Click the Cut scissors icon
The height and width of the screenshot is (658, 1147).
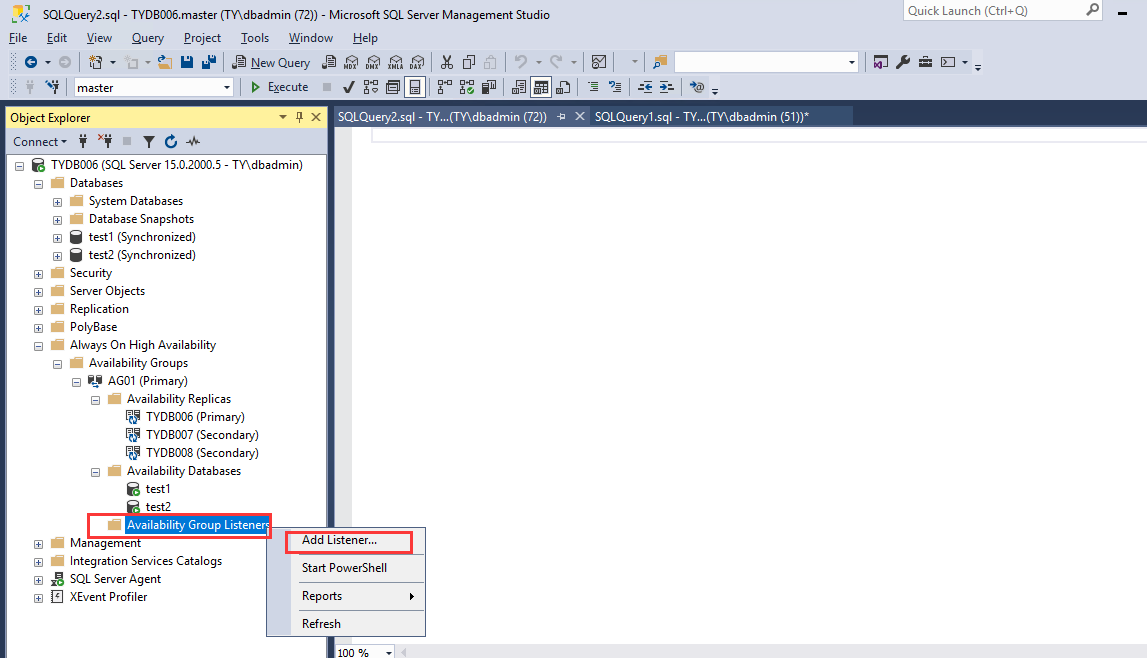447,63
